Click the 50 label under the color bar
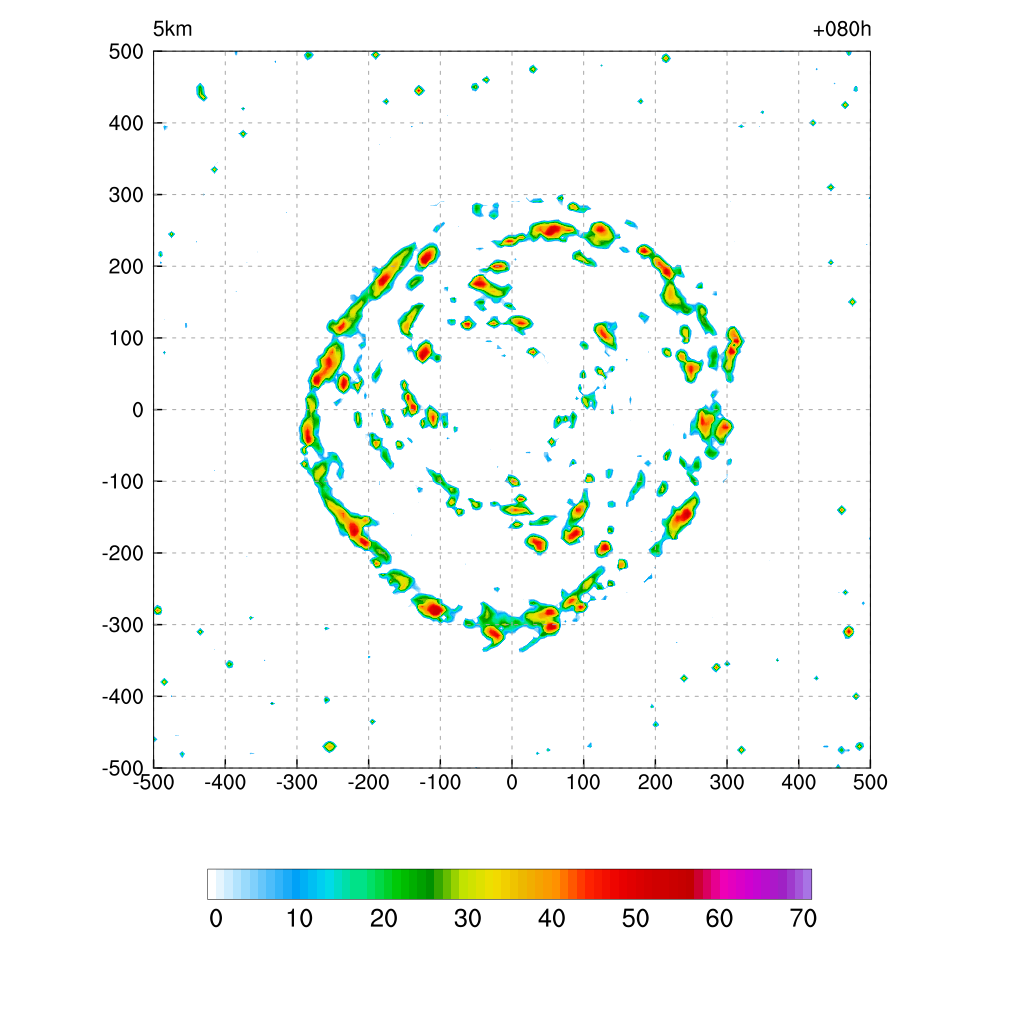1024x1024 pixels. 635,919
